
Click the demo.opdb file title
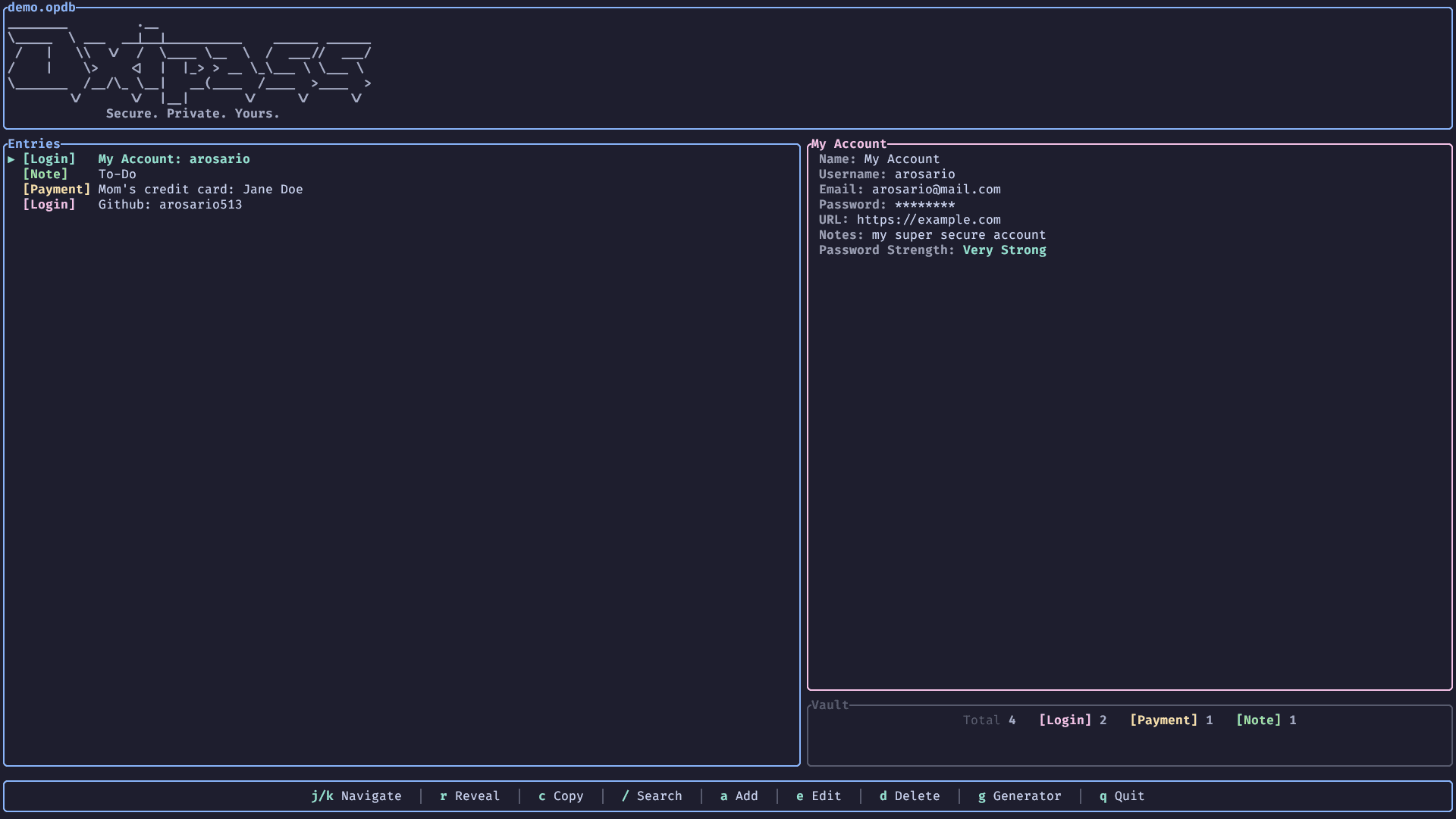coord(42,8)
